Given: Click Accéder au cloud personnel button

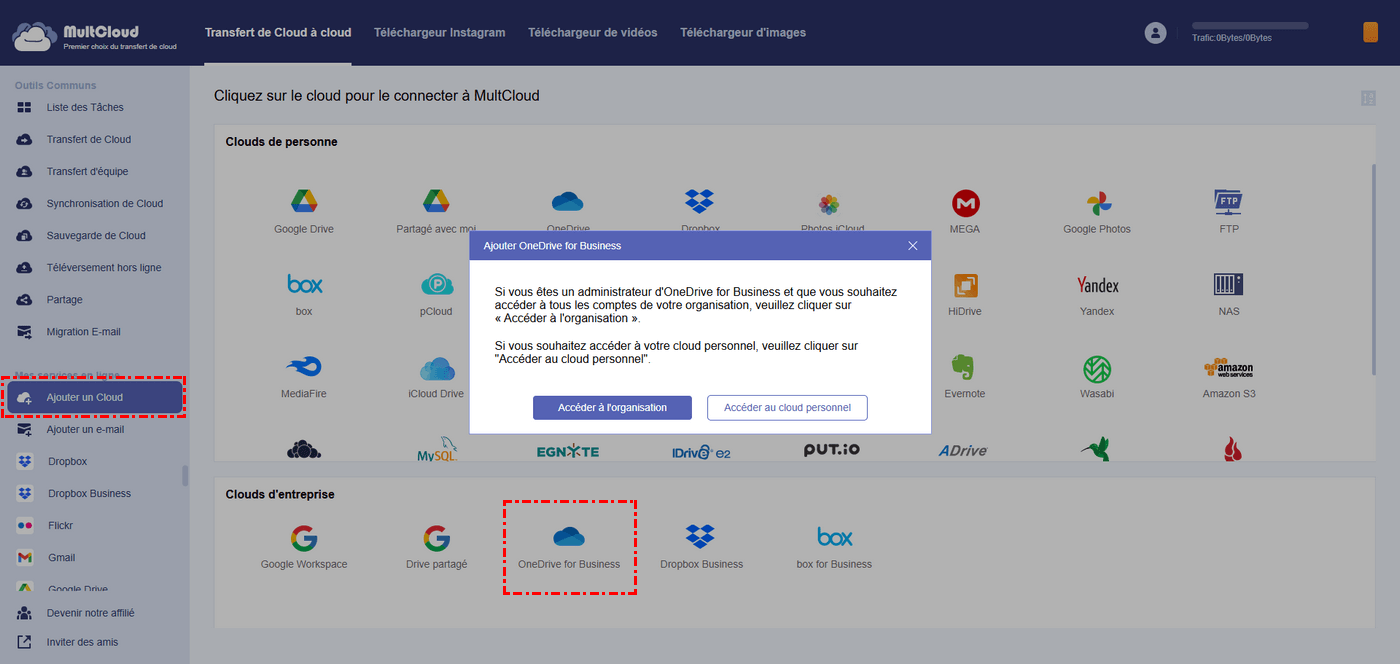Looking at the screenshot, I should coord(787,407).
